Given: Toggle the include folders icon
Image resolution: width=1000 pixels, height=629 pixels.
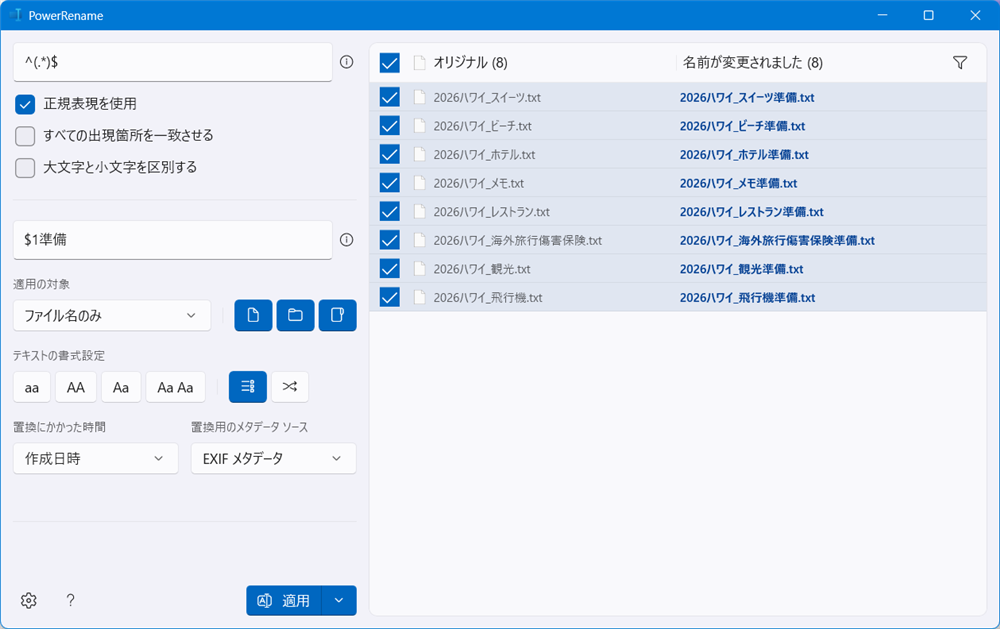Looking at the screenshot, I should pyautogui.click(x=295, y=315).
